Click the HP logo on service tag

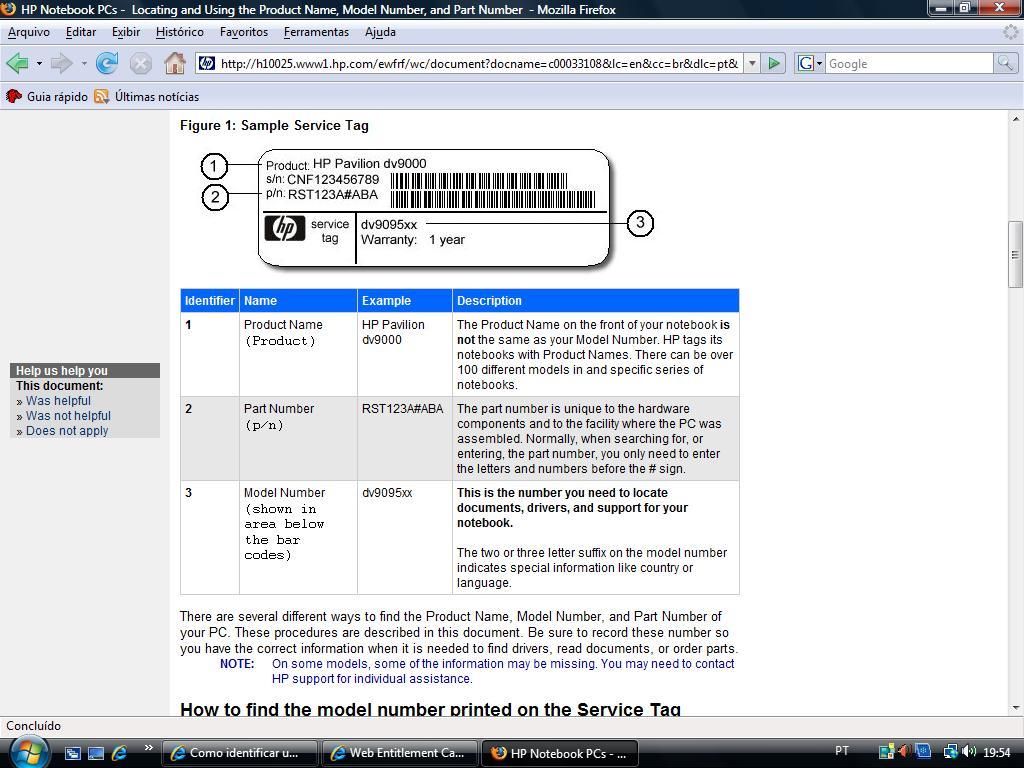coord(285,229)
